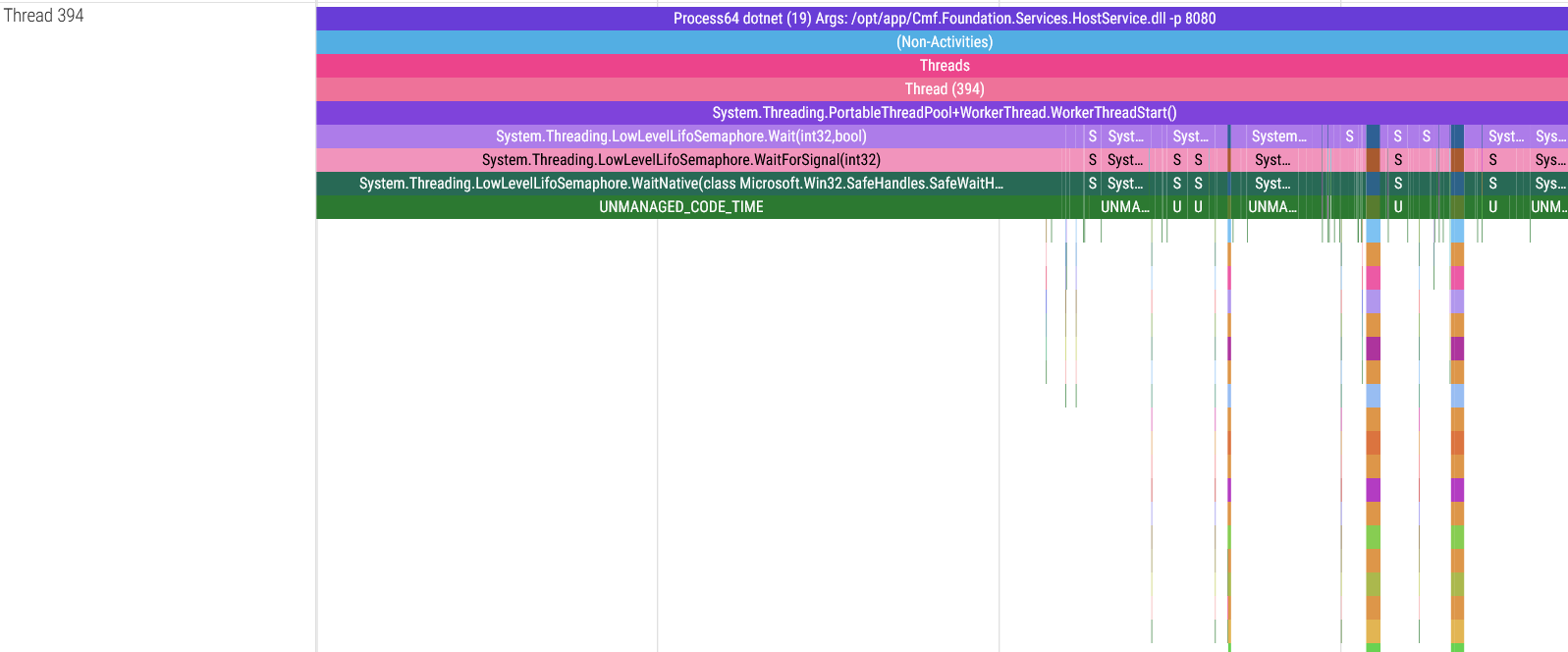Select the pink Threads frame
The image size is (1568, 652).
tap(943, 66)
